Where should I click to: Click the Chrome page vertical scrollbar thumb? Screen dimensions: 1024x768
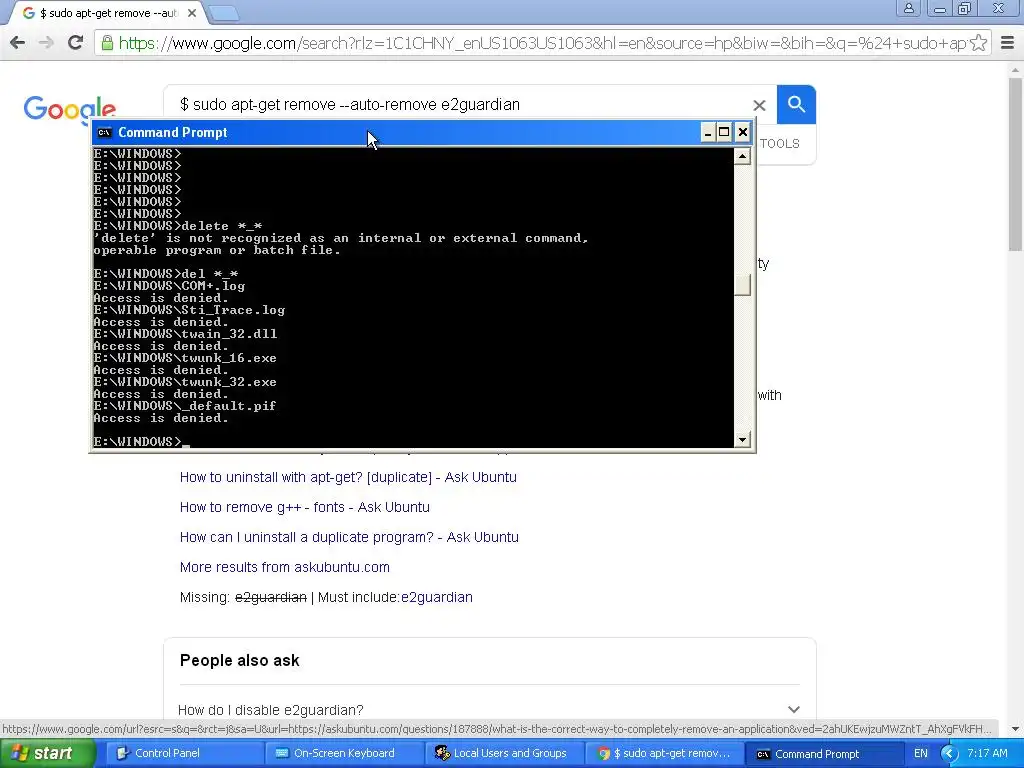click(x=1016, y=163)
